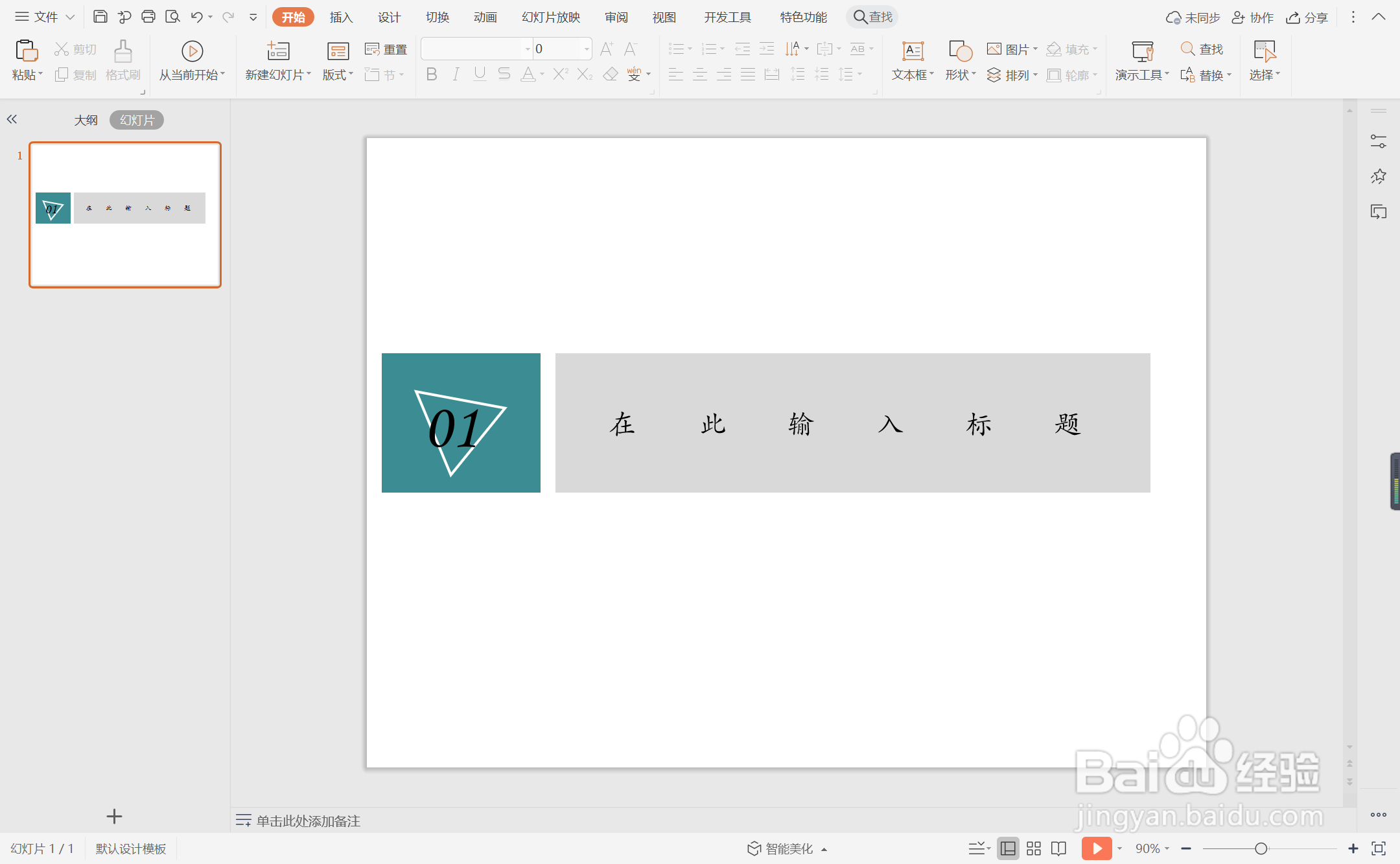The width and height of the screenshot is (1400, 864).
Task: Play slideshow with orange play button
Action: (x=1097, y=848)
